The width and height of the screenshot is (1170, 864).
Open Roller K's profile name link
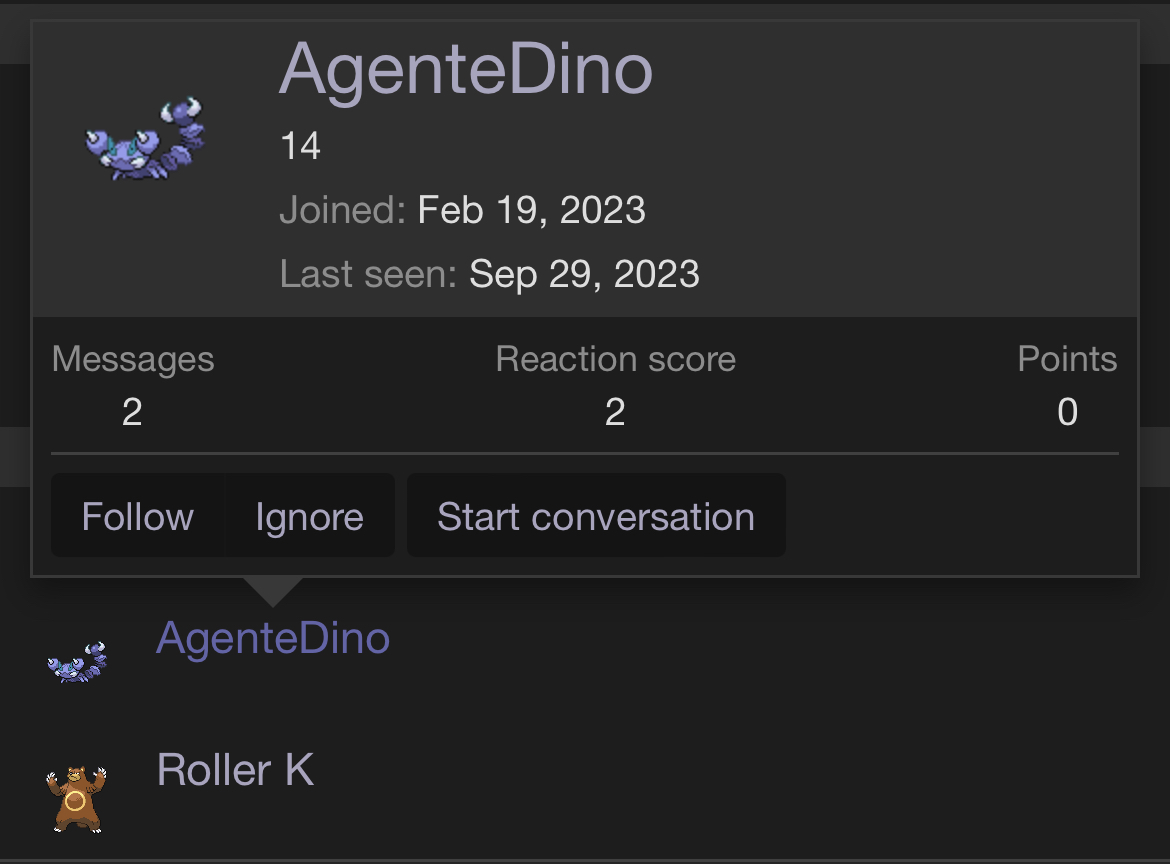point(235,770)
